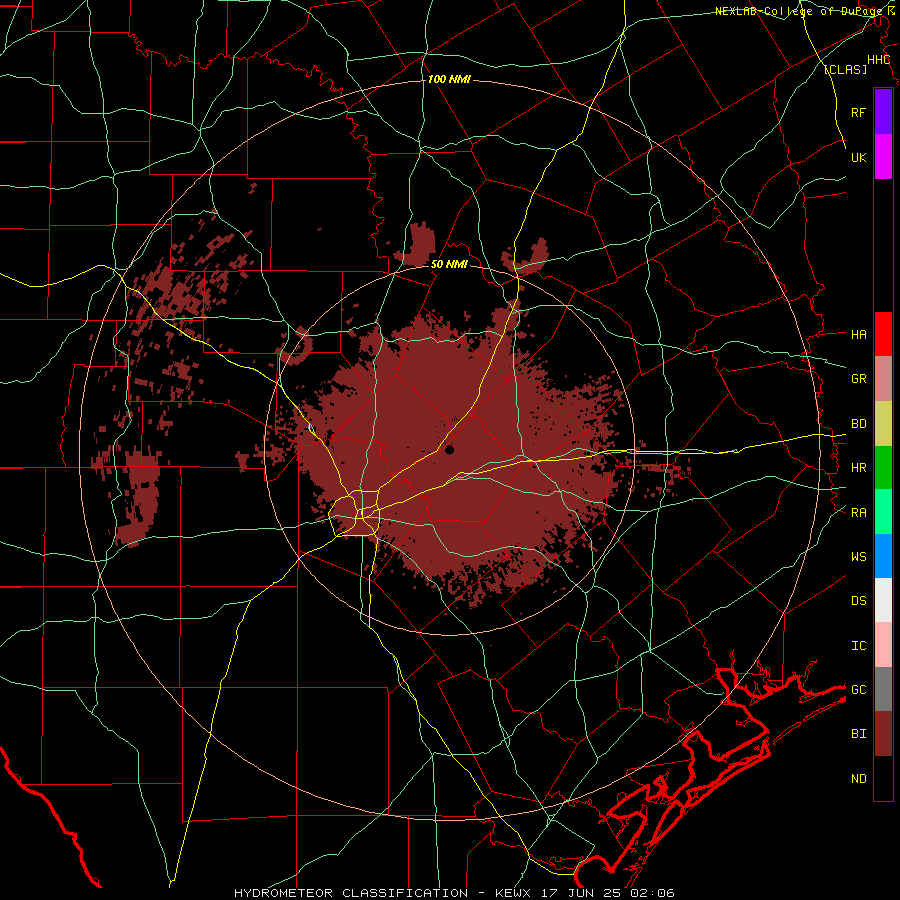
Task: Click the HYDROMETEOR CLASSIFICATION title text
Action: (x=351, y=893)
